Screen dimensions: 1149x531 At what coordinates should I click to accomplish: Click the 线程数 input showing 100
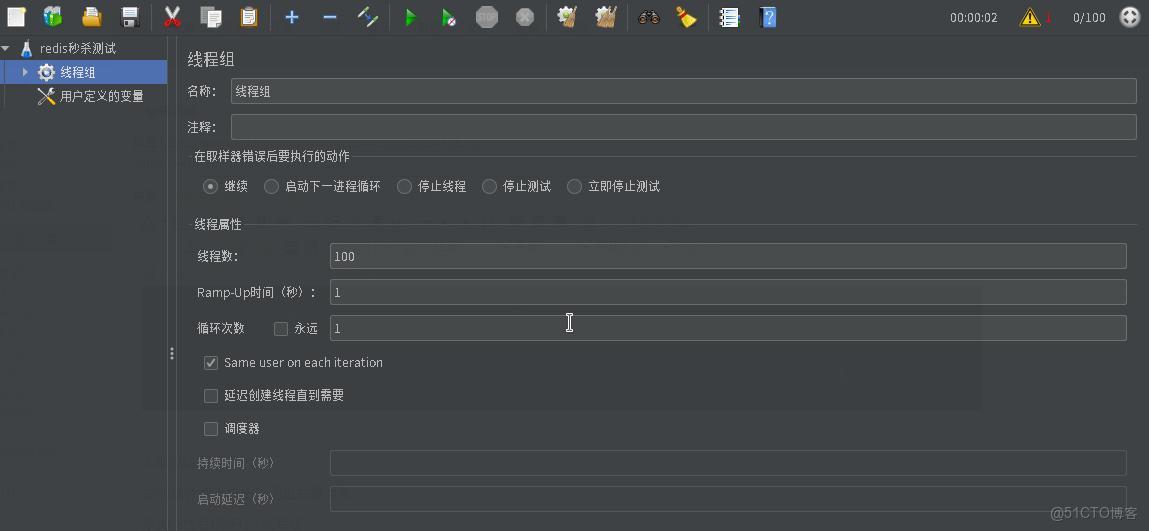728,256
